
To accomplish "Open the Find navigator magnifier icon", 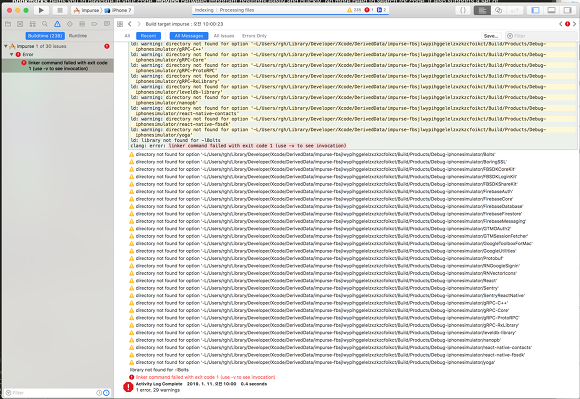I will coord(45,24).
